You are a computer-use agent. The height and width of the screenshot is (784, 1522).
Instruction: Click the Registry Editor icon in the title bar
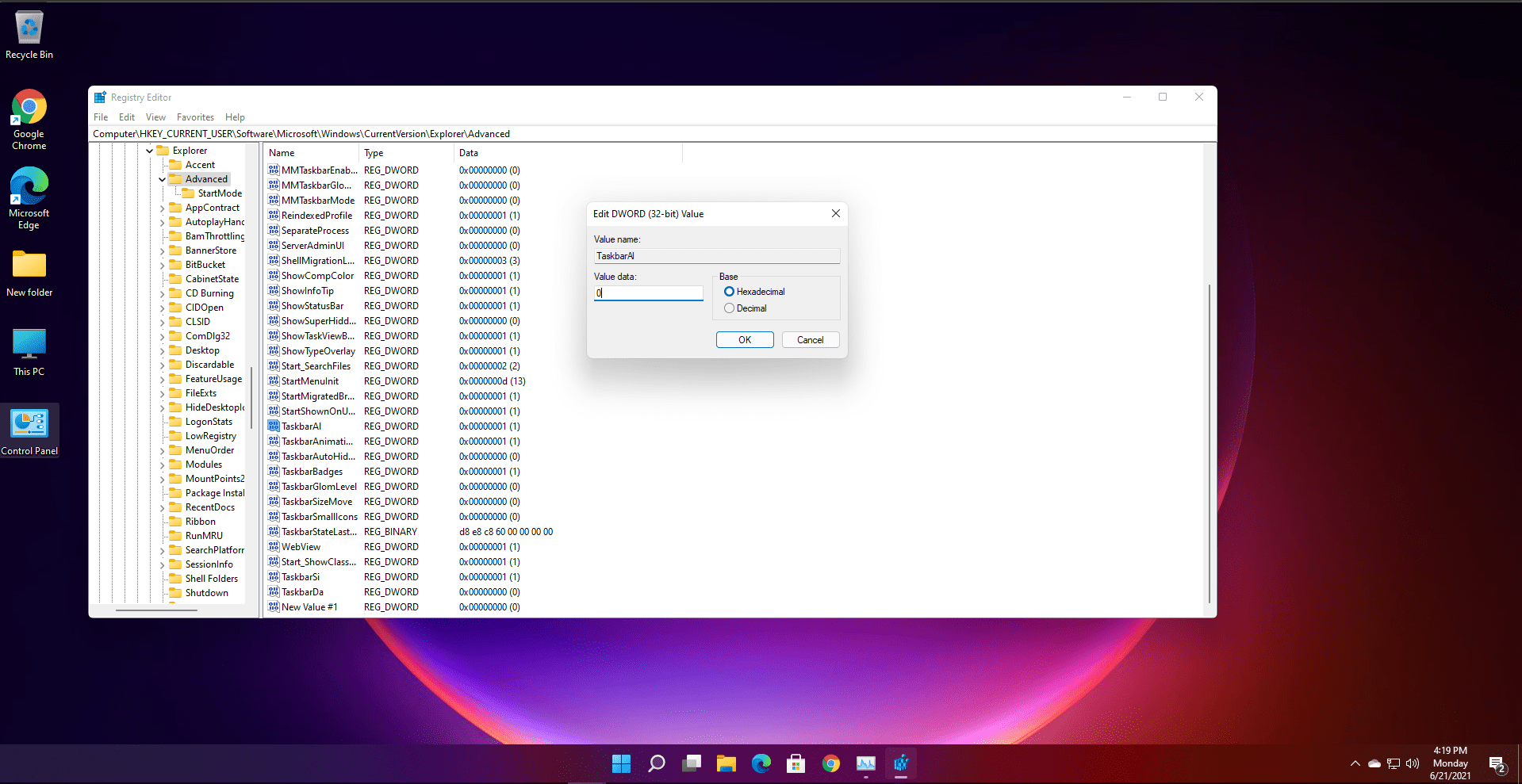tap(100, 97)
